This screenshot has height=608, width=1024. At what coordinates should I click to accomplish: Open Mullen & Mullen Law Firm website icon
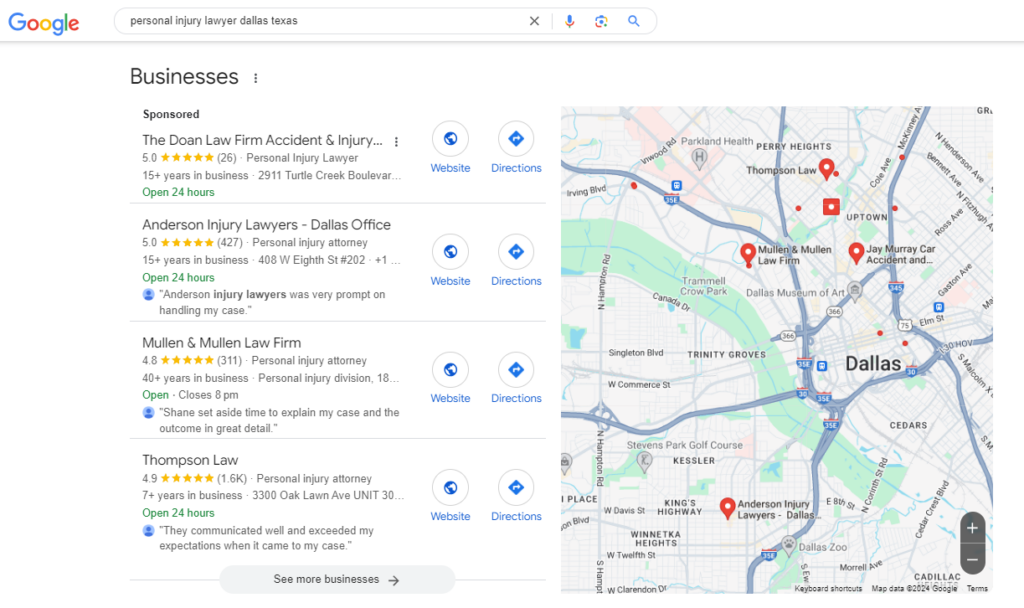tap(450, 370)
